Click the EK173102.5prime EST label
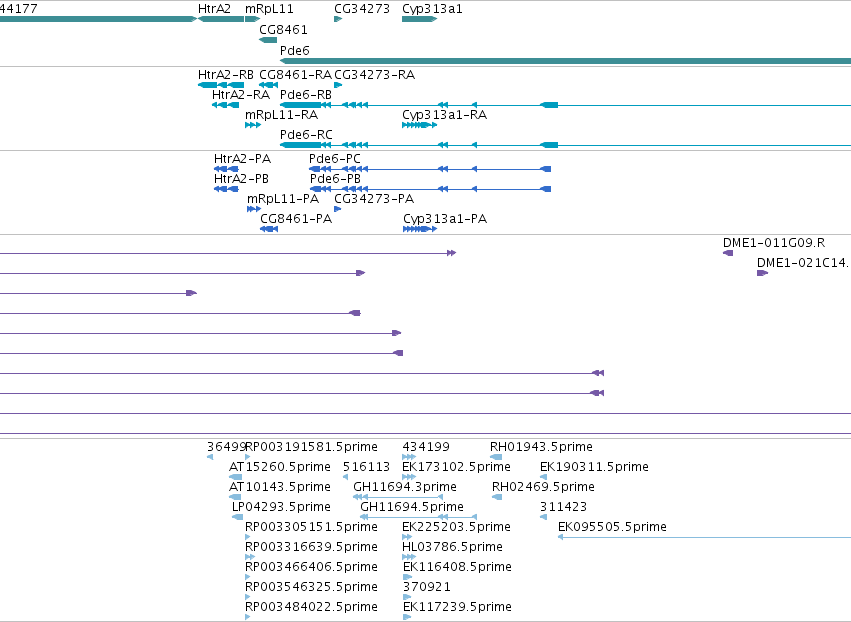This screenshot has width=851, height=622. [x=456, y=467]
